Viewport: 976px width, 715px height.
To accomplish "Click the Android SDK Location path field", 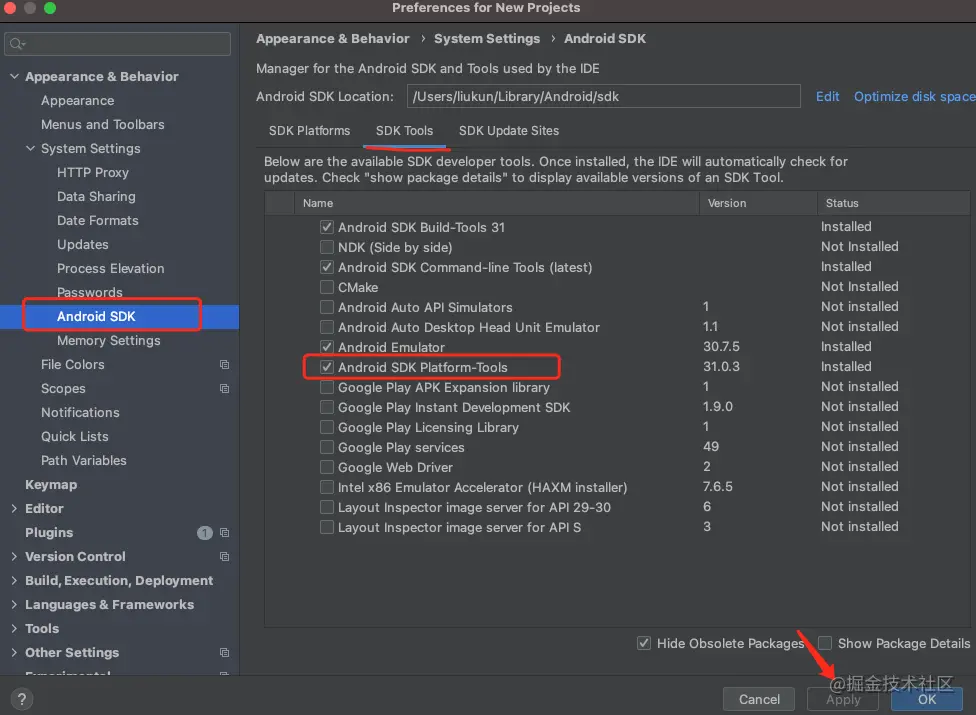I will 603,96.
